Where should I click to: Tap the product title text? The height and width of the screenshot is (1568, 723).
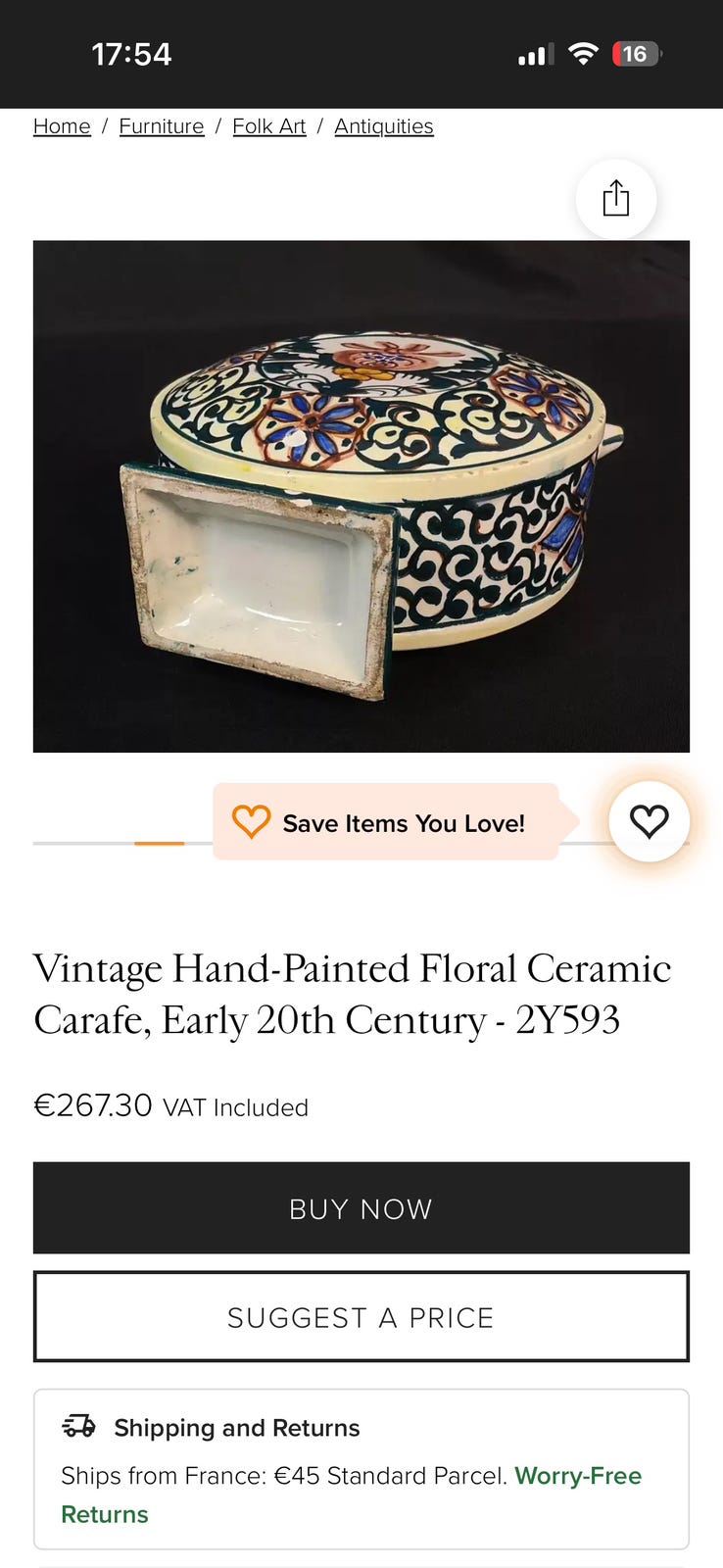[352, 994]
